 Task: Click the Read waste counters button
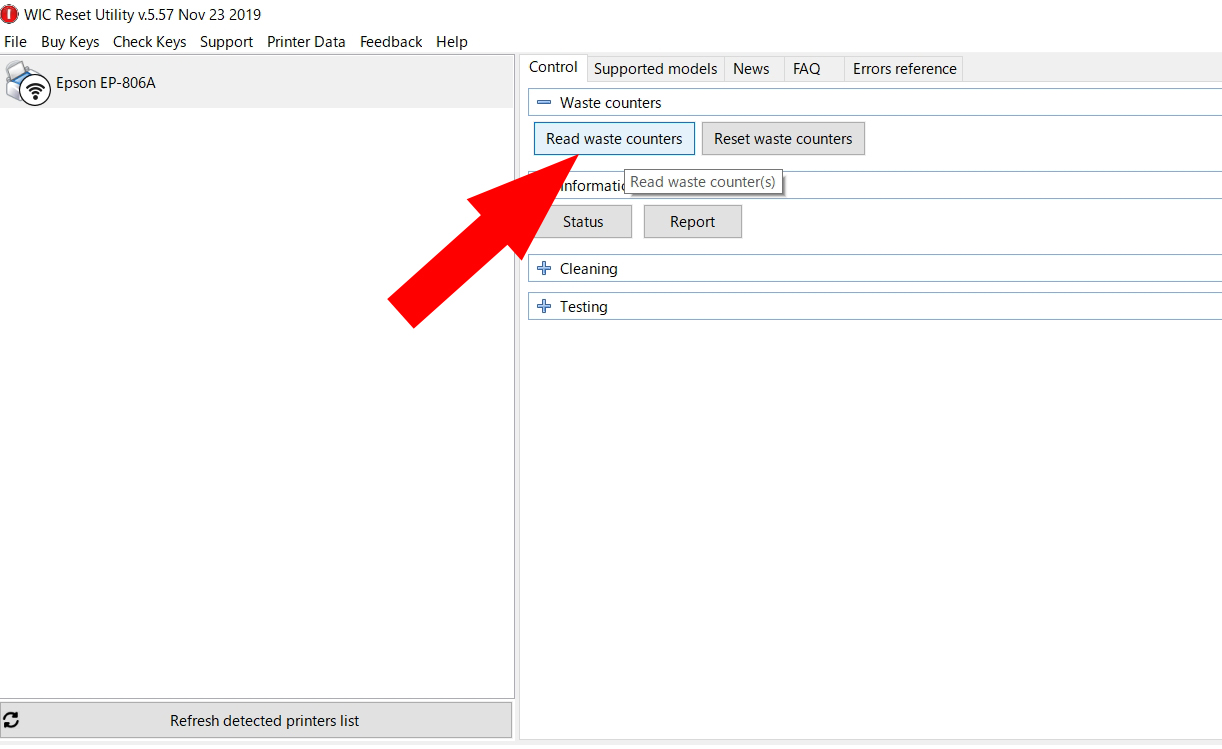point(614,139)
